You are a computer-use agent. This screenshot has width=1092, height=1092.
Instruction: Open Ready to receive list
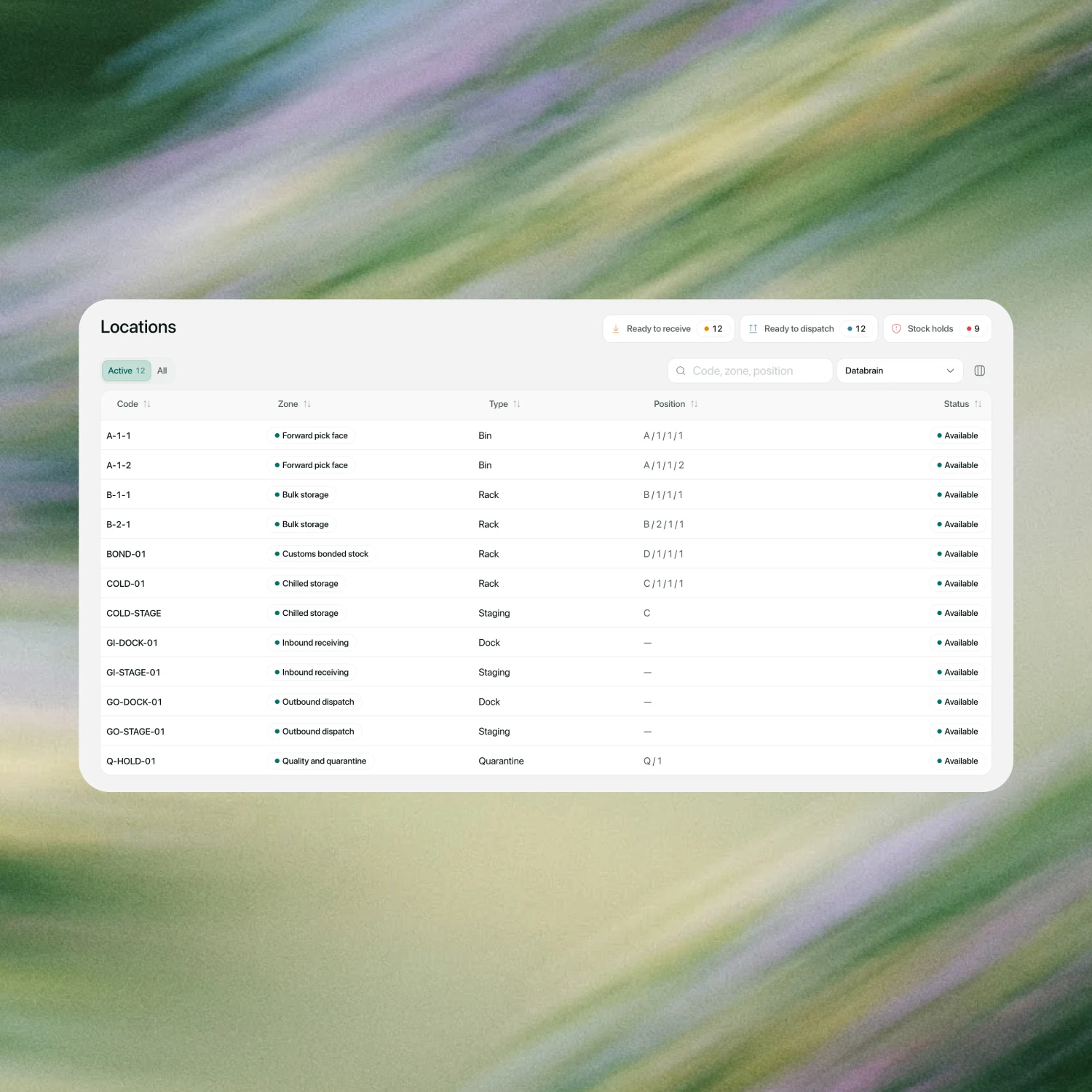point(668,329)
